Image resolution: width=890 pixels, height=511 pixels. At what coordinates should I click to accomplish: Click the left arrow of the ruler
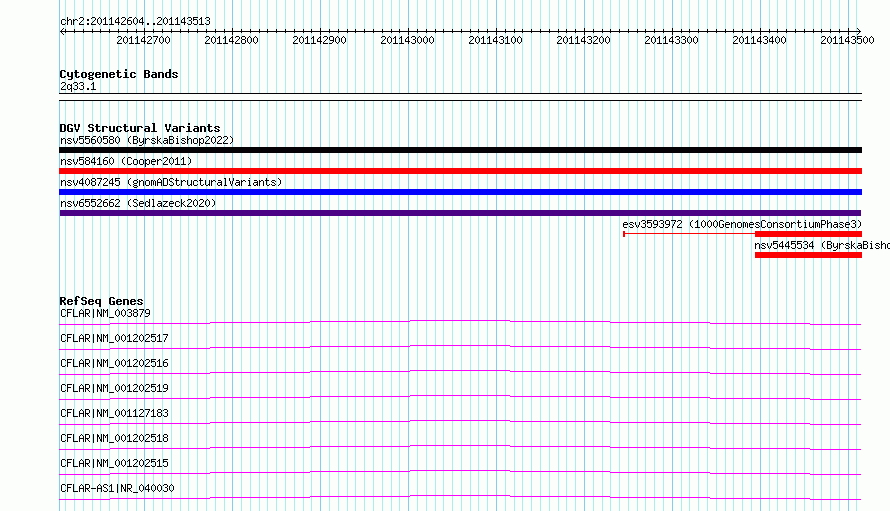pos(62,32)
